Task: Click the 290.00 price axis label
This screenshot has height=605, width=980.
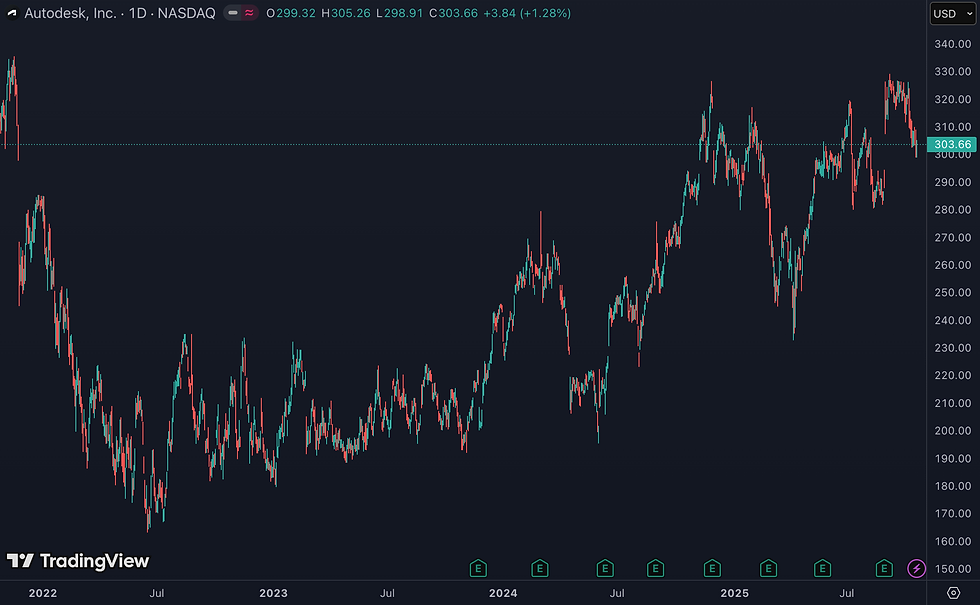Action: click(952, 182)
